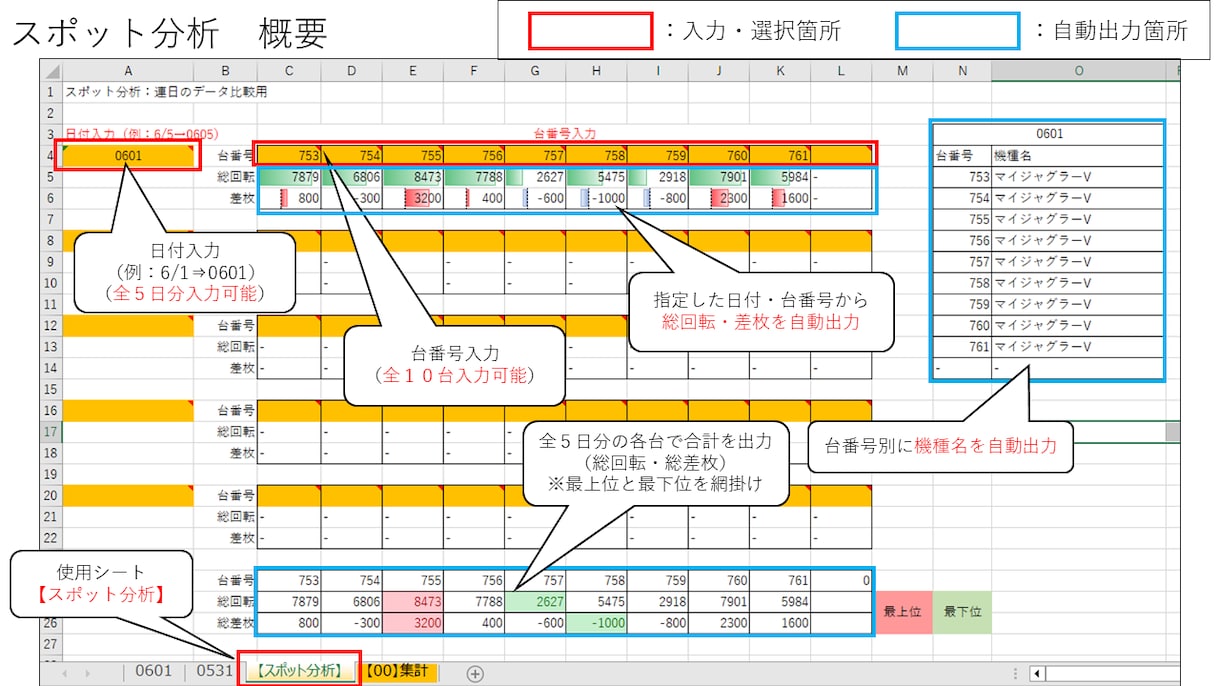The height and width of the screenshot is (686, 1220).
Task: Select マイジャグラーV next to 757
Action: 1078,261
